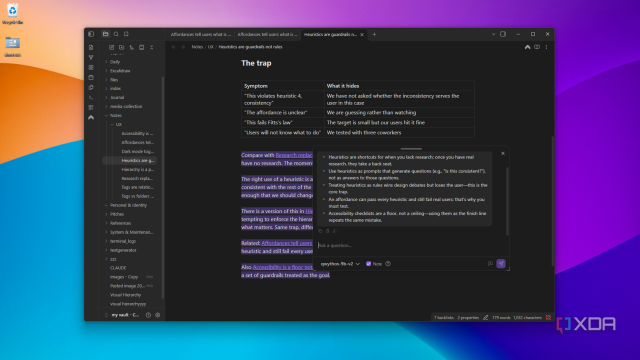The width and height of the screenshot is (640, 360).
Task: Focus the Ask a question input
Action: (x=410, y=245)
